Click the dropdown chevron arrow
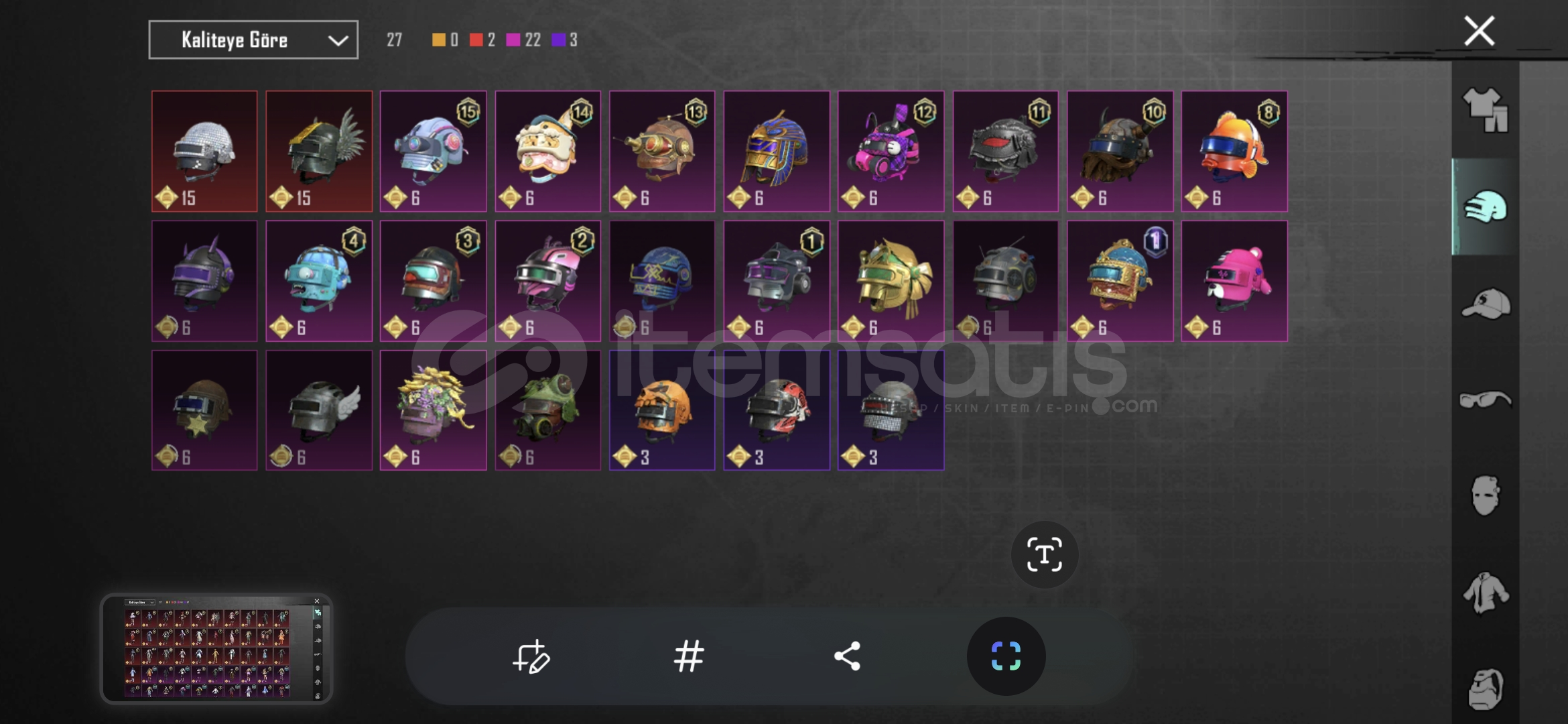The height and width of the screenshot is (724, 1568). coord(338,41)
